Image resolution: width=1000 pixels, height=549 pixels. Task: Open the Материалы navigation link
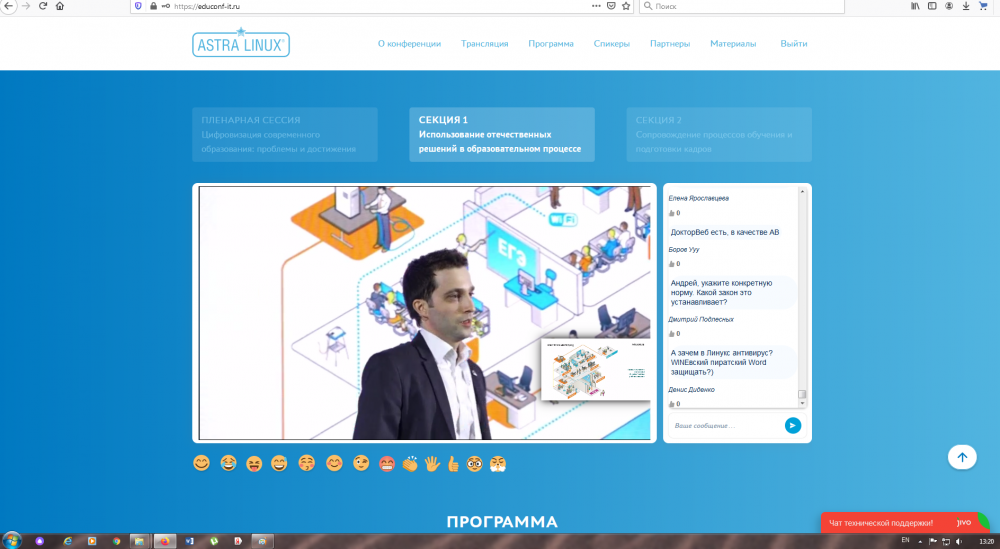tap(733, 44)
